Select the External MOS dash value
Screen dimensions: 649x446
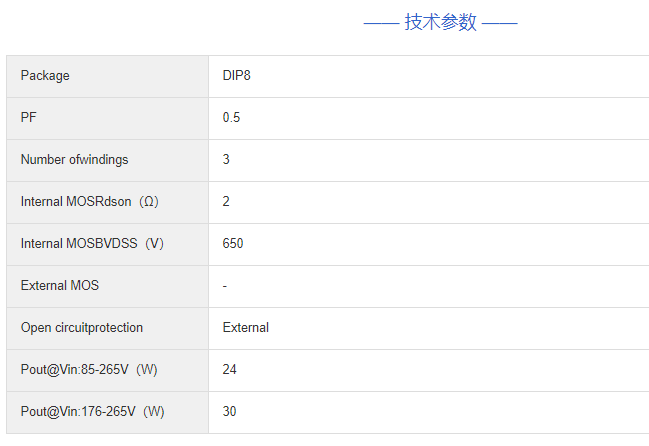(x=225, y=286)
